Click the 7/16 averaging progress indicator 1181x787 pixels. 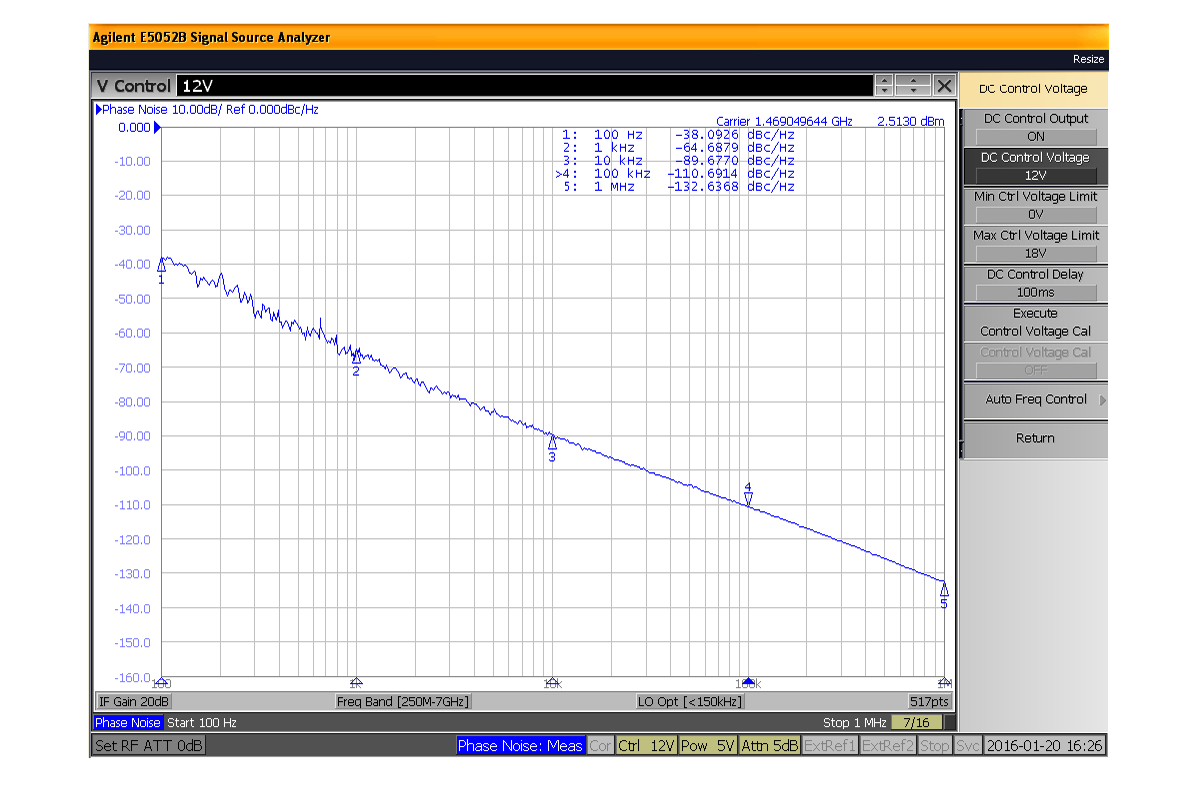[916, 722]
